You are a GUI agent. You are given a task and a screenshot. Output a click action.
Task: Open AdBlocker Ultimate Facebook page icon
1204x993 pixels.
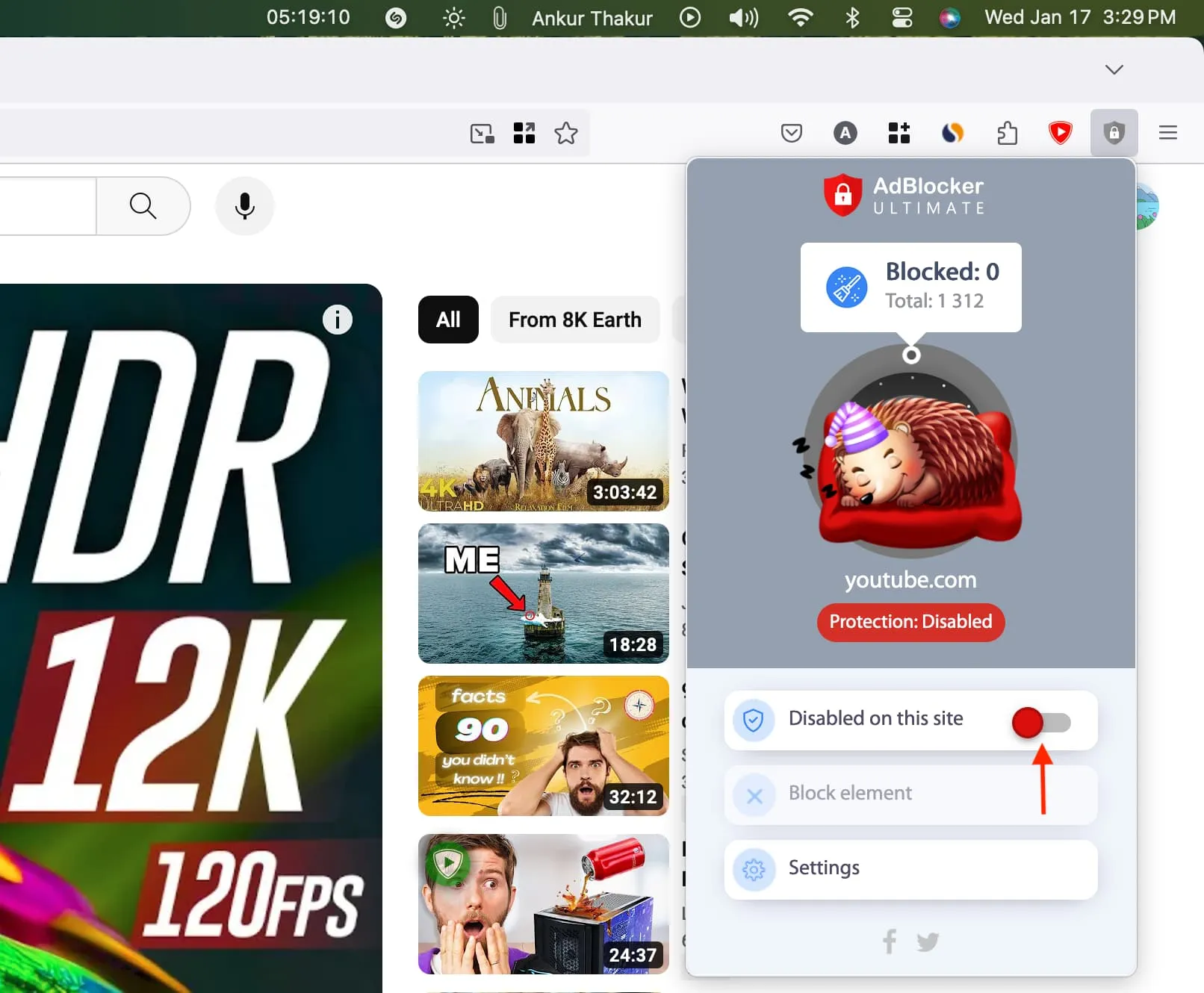pos(889,941)
